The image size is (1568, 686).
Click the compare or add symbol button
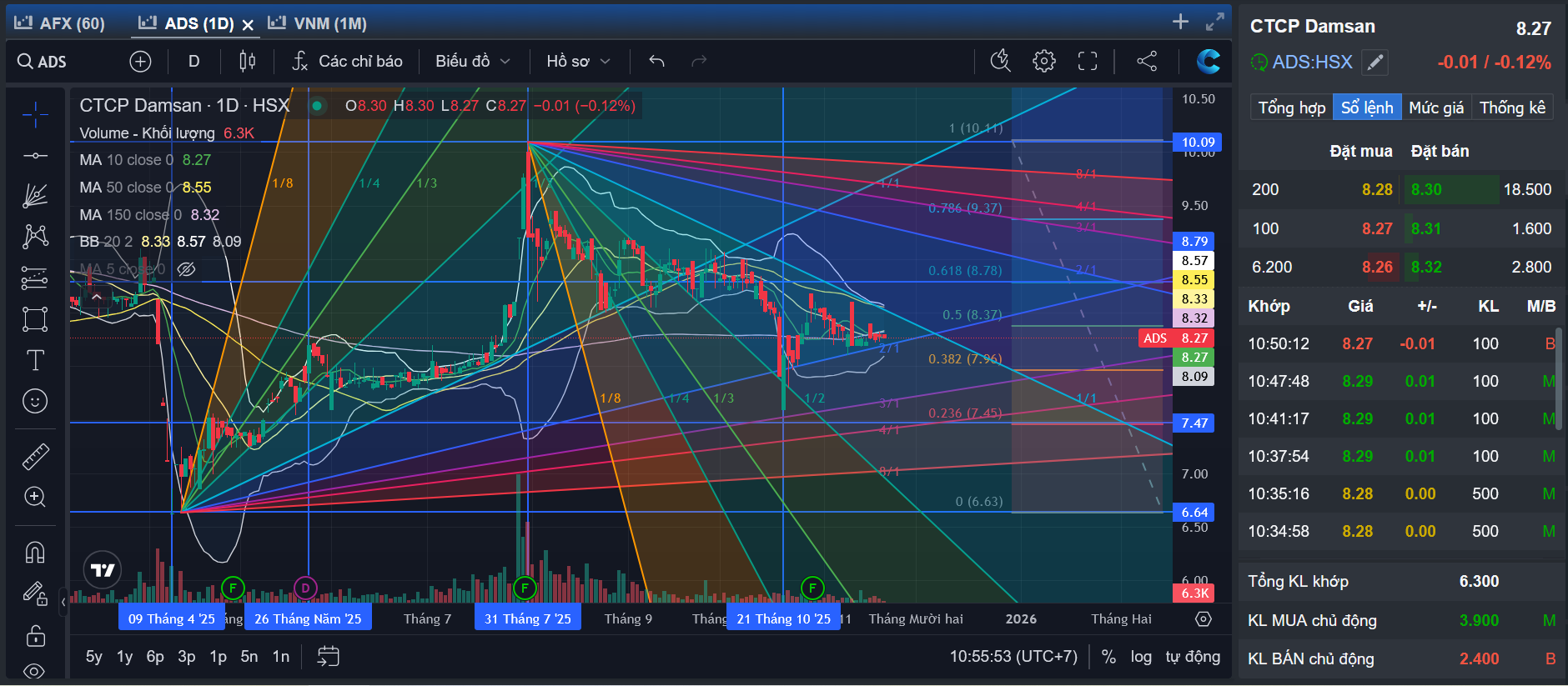click(x=140, y=62)
